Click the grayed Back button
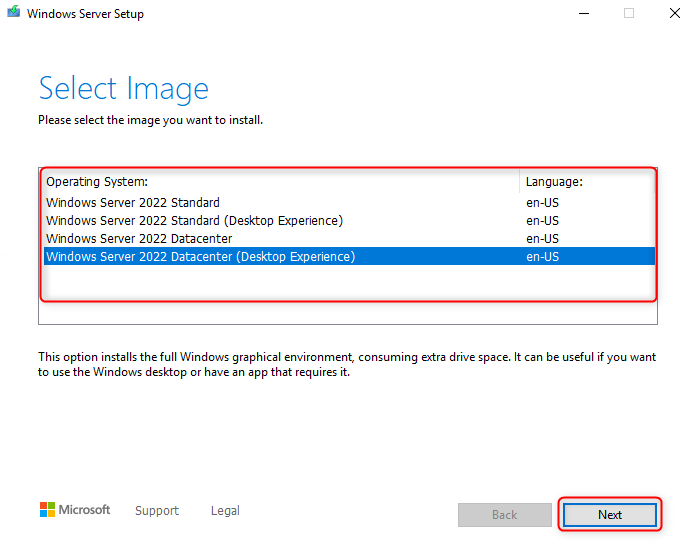 click(504, 515)
